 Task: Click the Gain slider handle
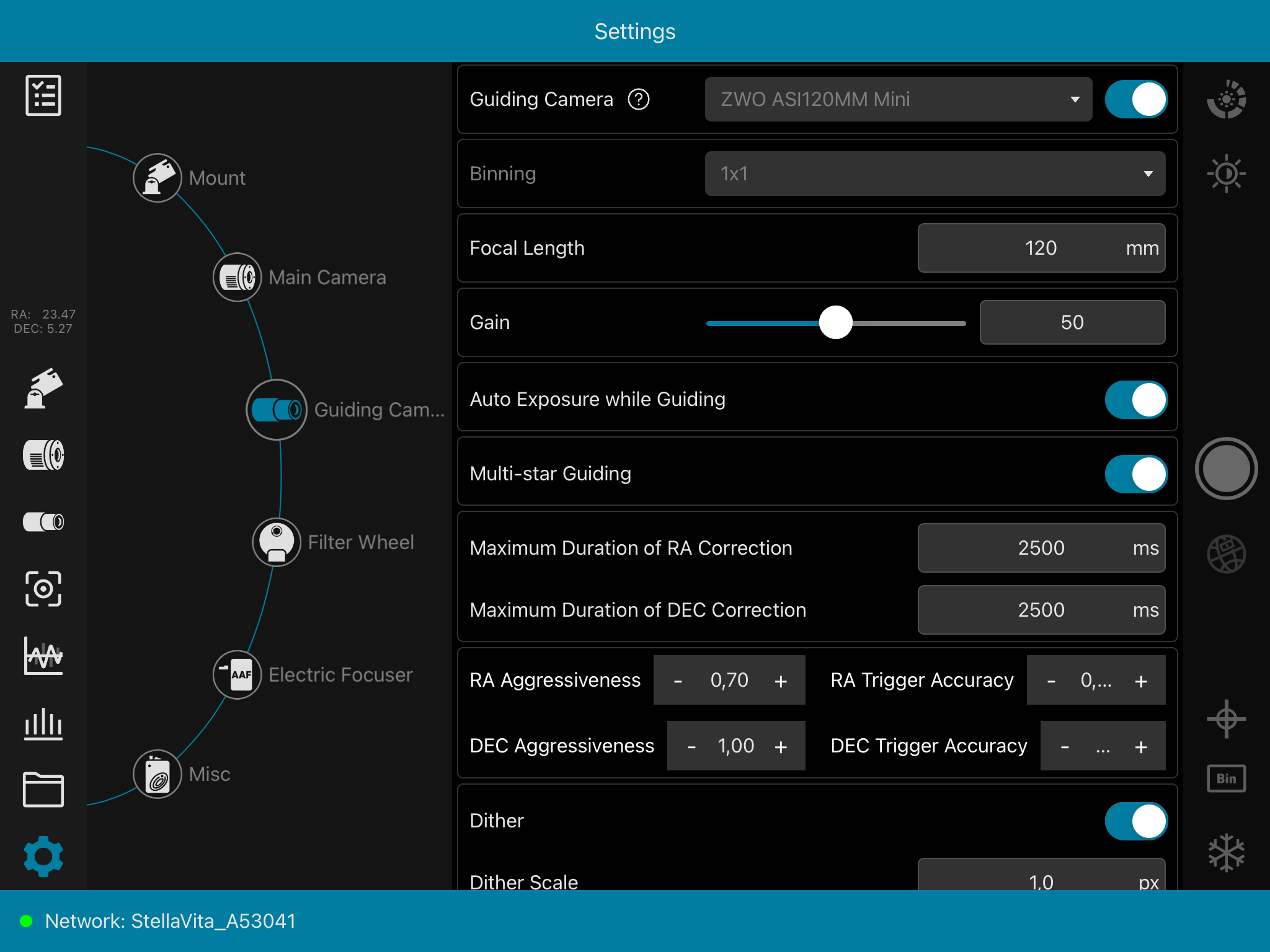pyautogui.click(x=835, y=322)
